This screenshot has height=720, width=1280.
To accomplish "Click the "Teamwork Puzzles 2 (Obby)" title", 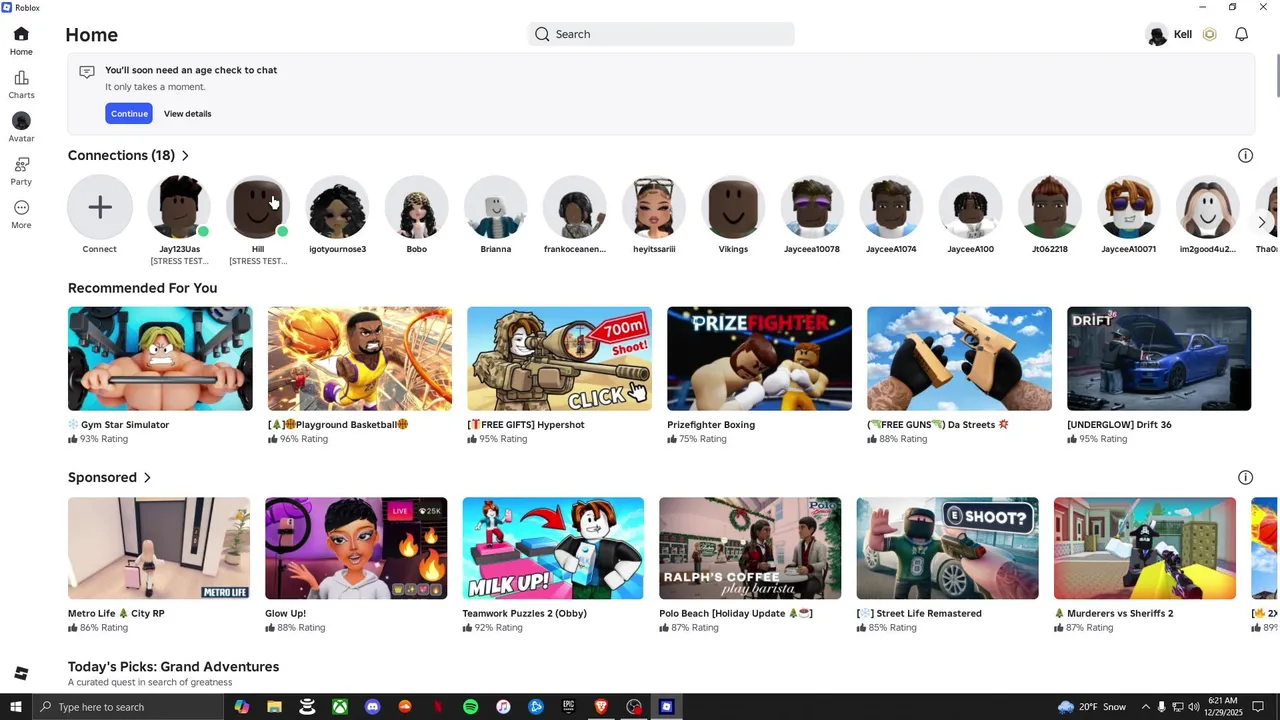I will click(524, 614).
